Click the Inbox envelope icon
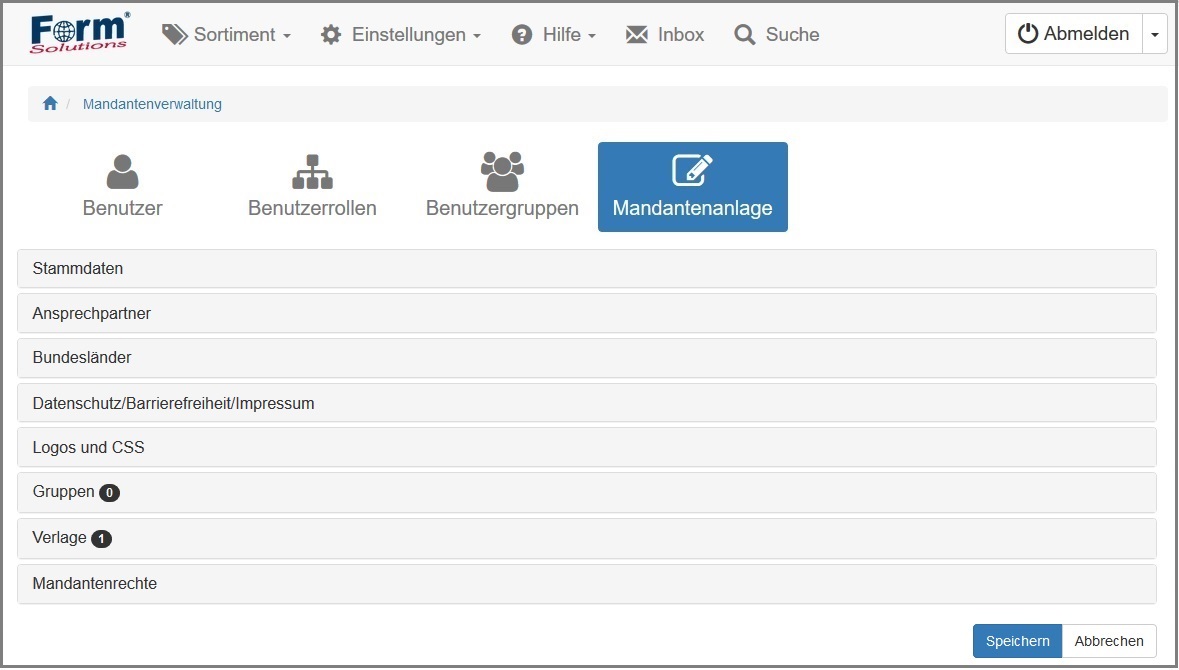The height and width of the screenshot is (670, 1179). click(637, 35)
